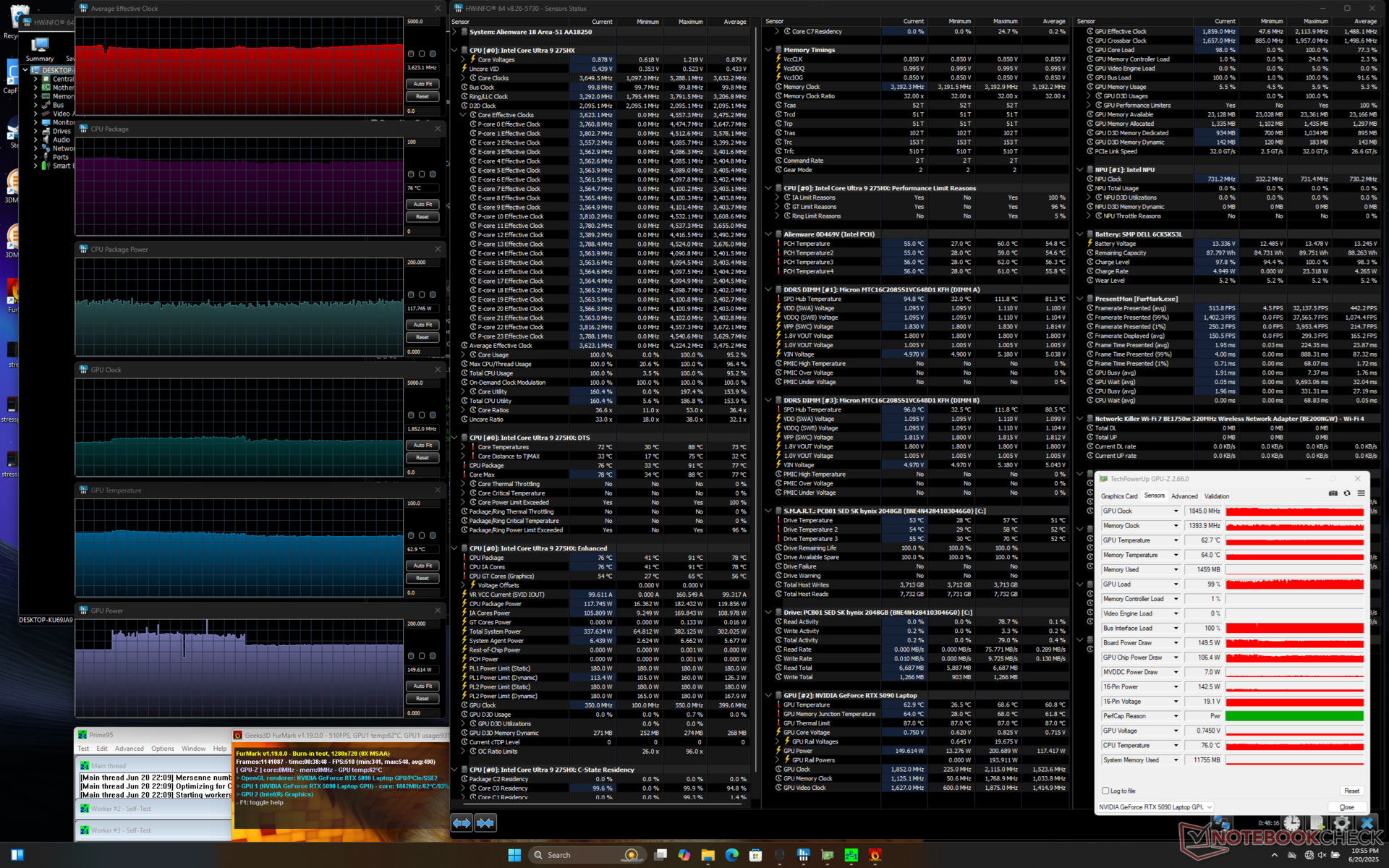The width and height of the screenshot is (1389, 868).
Task: Click Reset button in GPU-Z window
Action: pos(1351,791)
